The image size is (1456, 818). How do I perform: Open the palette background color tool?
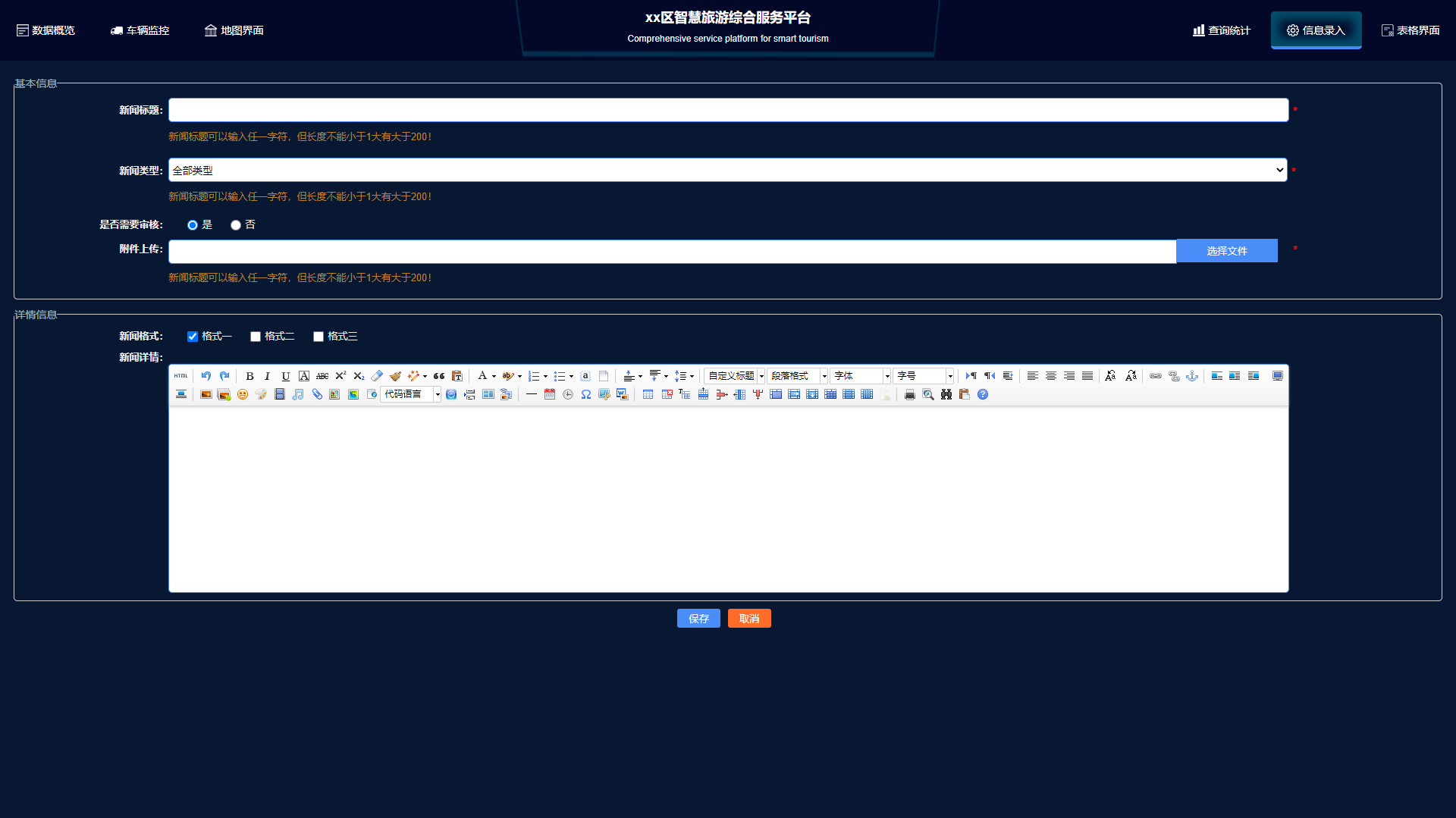[x=261, y=394]
